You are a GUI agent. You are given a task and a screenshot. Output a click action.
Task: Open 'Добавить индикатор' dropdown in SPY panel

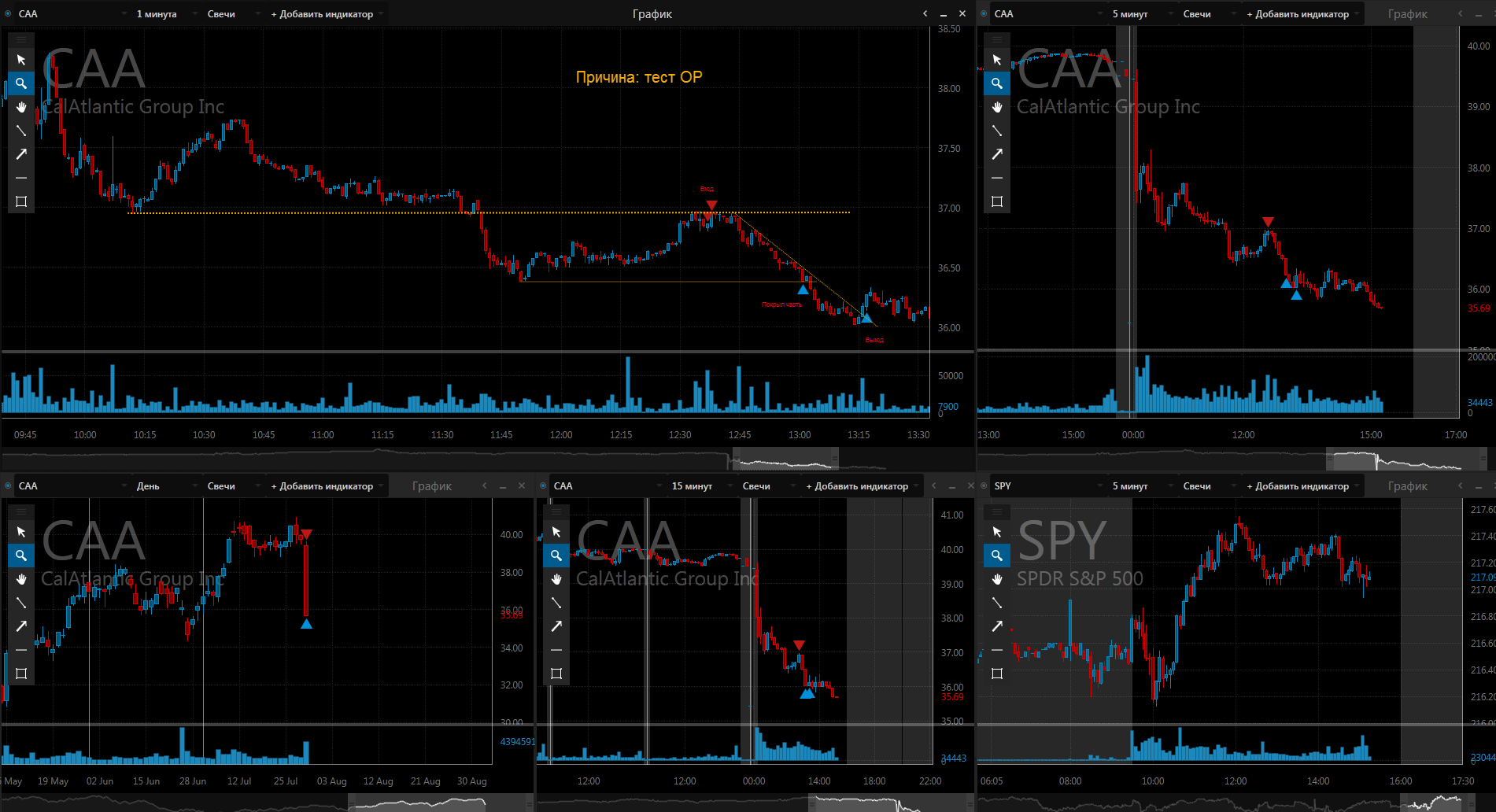coord(1302,486)
